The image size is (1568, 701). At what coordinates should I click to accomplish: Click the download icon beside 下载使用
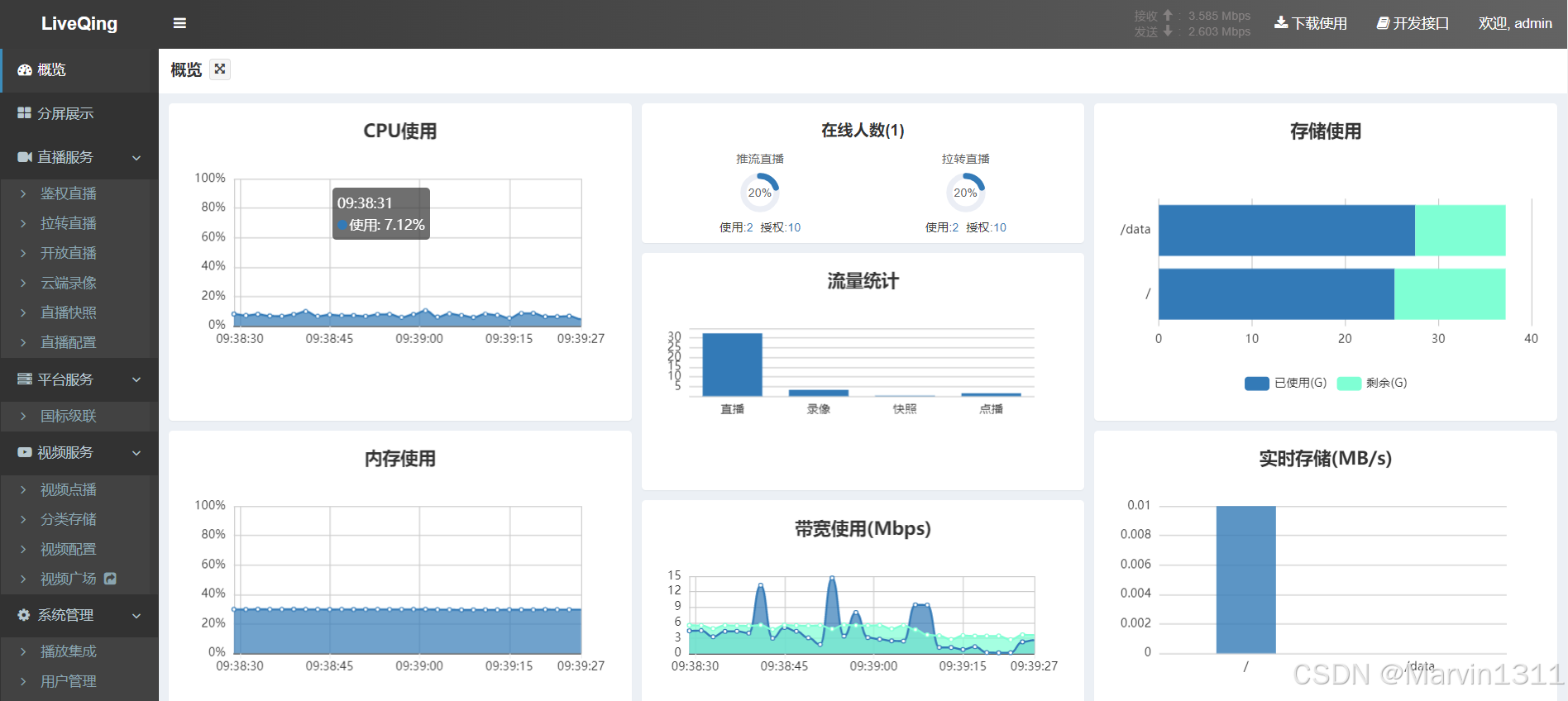pos(1281,23)
